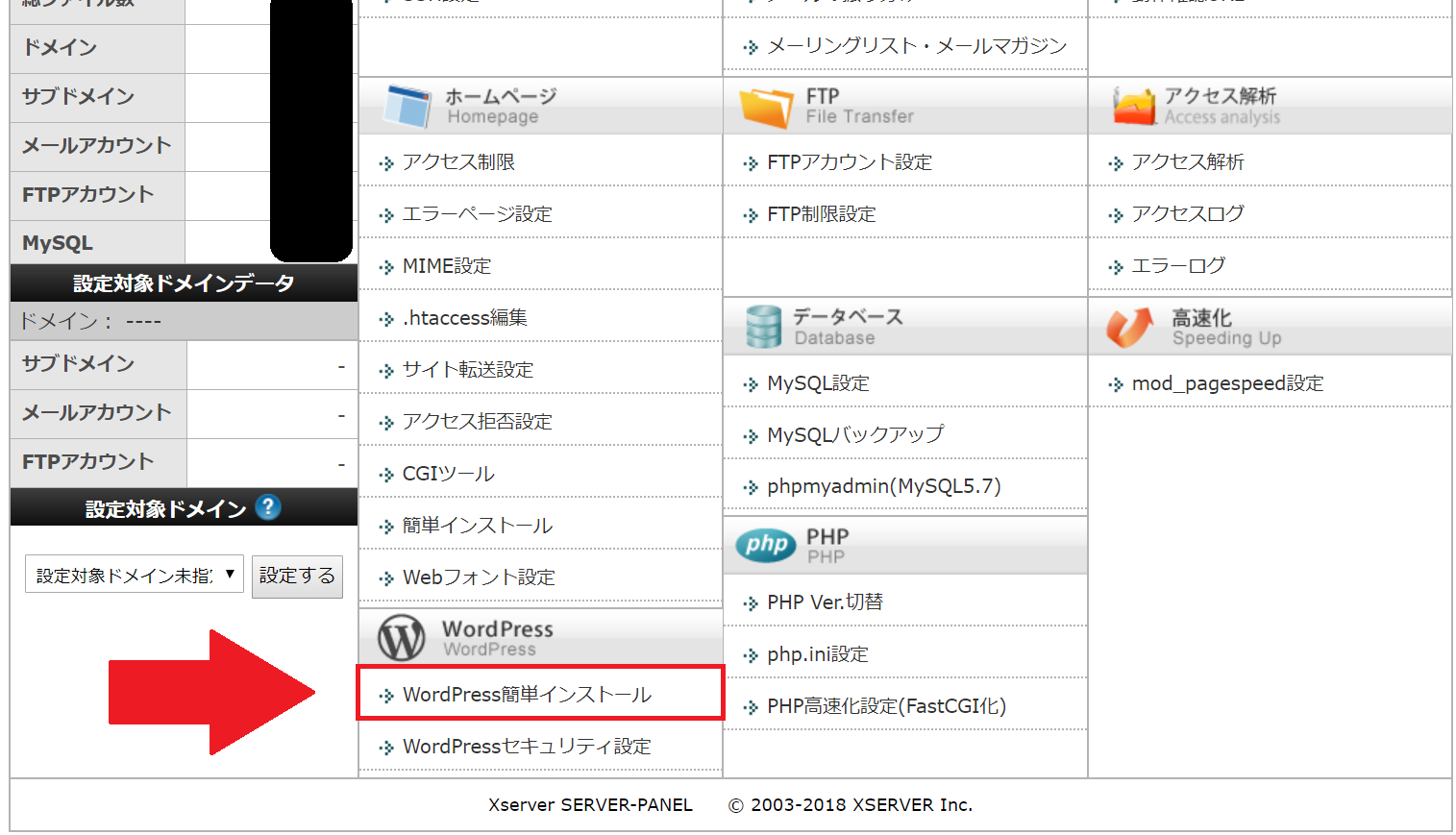Click the MySQL row label

pos(58,243)
